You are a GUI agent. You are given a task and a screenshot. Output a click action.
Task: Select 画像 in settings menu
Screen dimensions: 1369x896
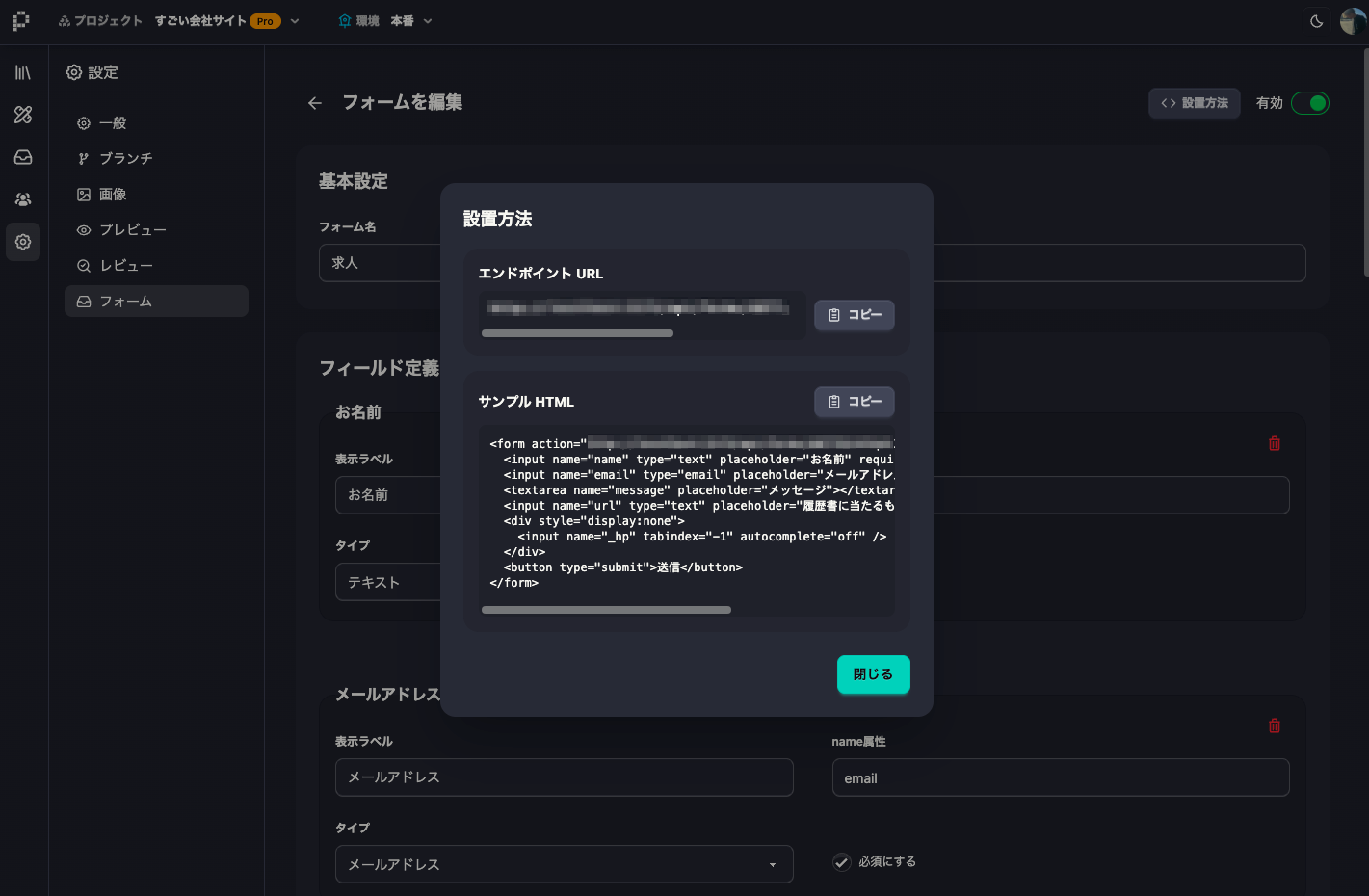pyautogui.click(x=156, y=195)
